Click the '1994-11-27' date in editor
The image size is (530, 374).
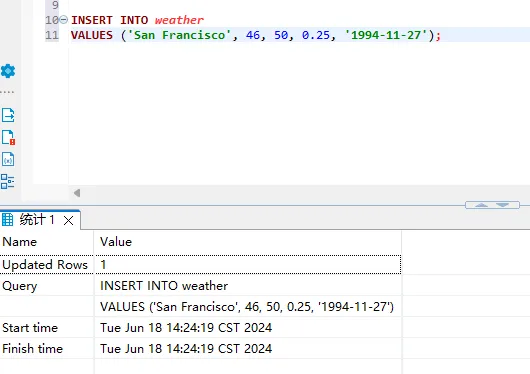click(386, 35)
